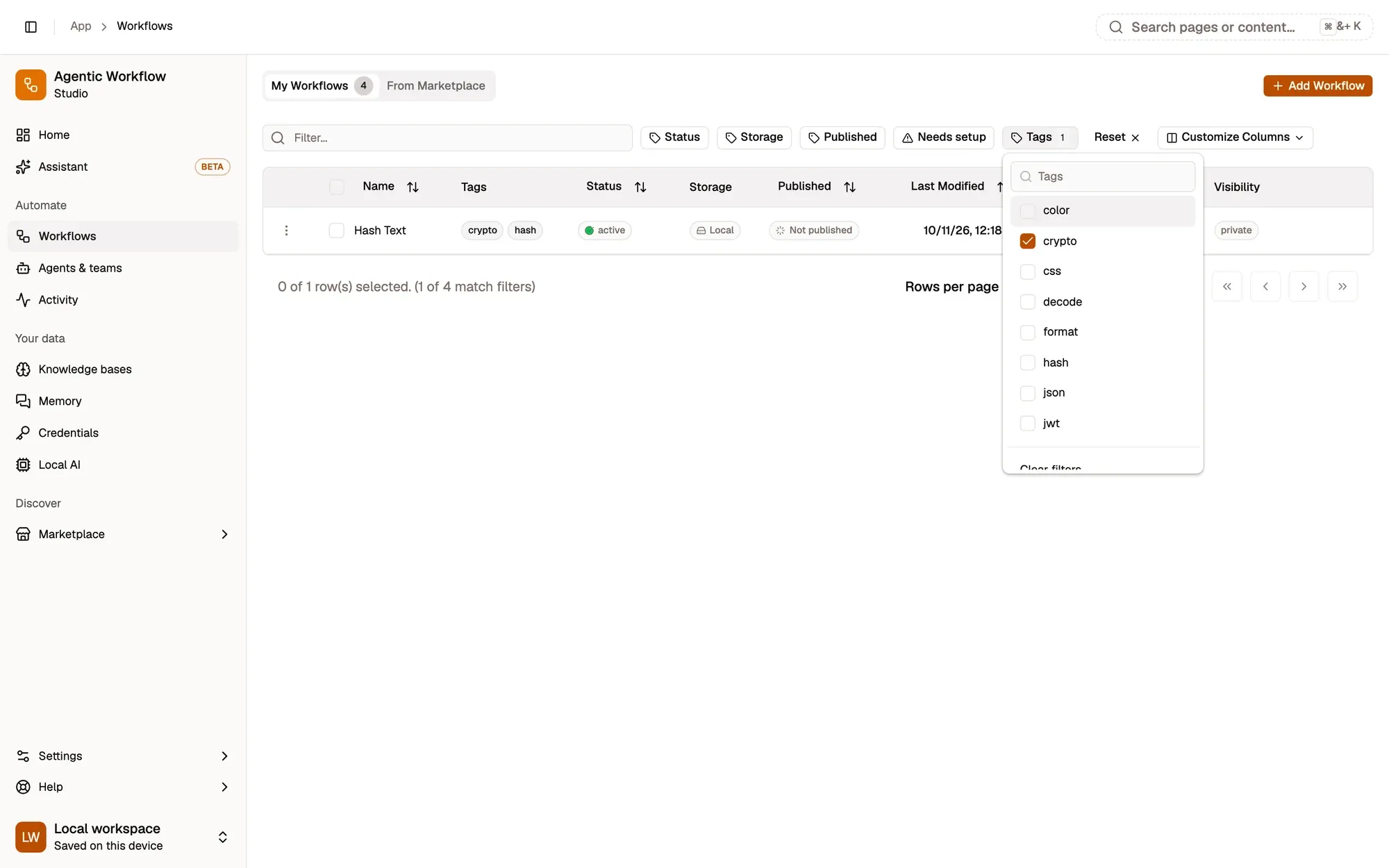Image resolution: width=1389 pixels, height=868 pixels.
Task: Open the Tags filter dropdown
Action: (1040, 137)
